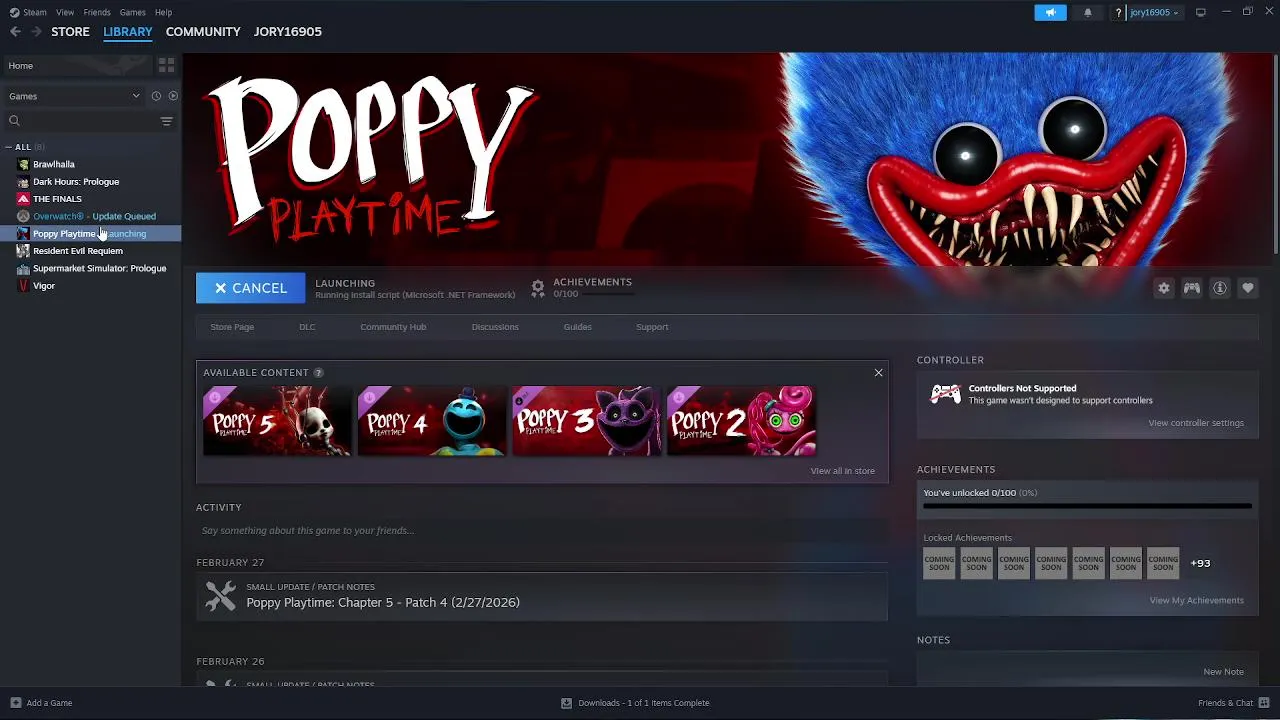Switch library to grid collections view
1280x720 pixels.
click(166, 65)
